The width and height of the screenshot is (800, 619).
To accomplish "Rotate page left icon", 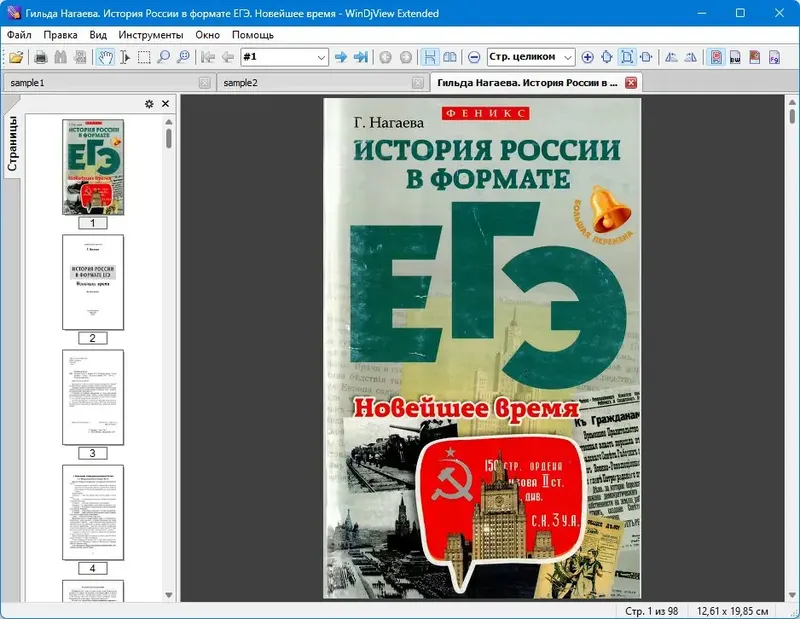I will click(671, 57).
